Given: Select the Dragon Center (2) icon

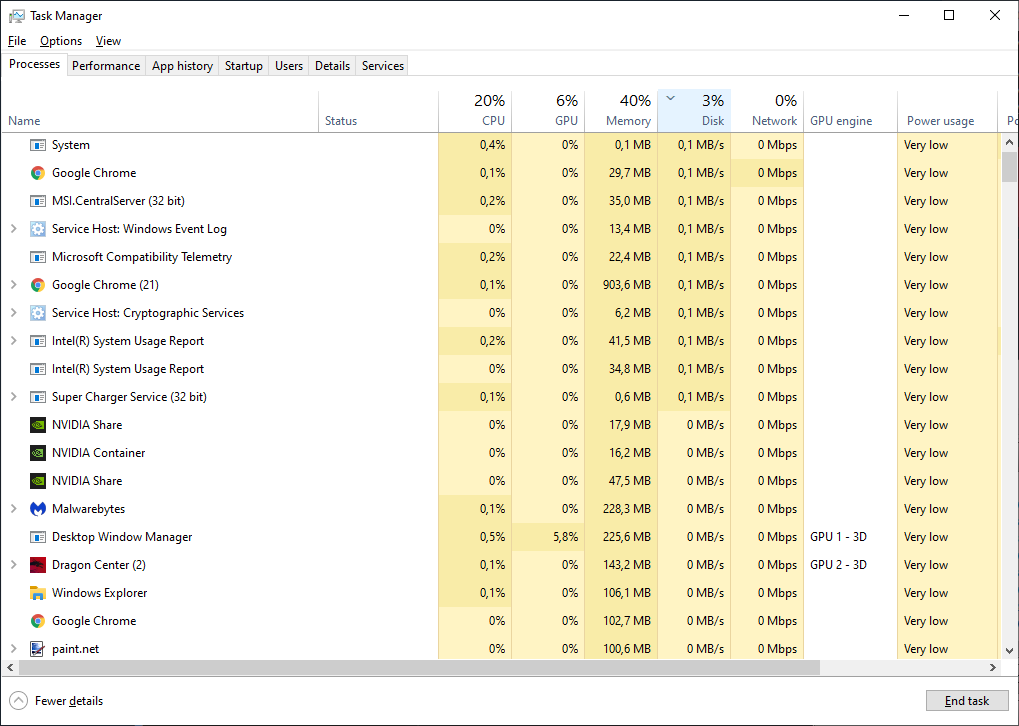Looking at the screenshot, I should (38, 565).
